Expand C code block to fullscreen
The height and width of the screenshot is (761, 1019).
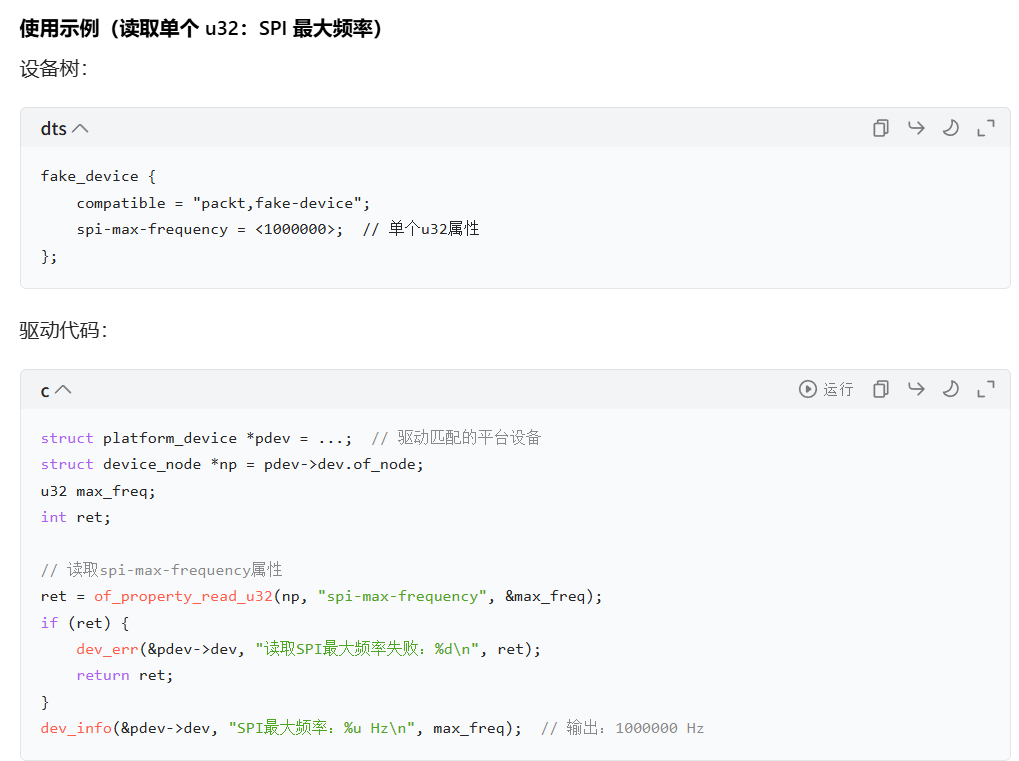(986, 389)
